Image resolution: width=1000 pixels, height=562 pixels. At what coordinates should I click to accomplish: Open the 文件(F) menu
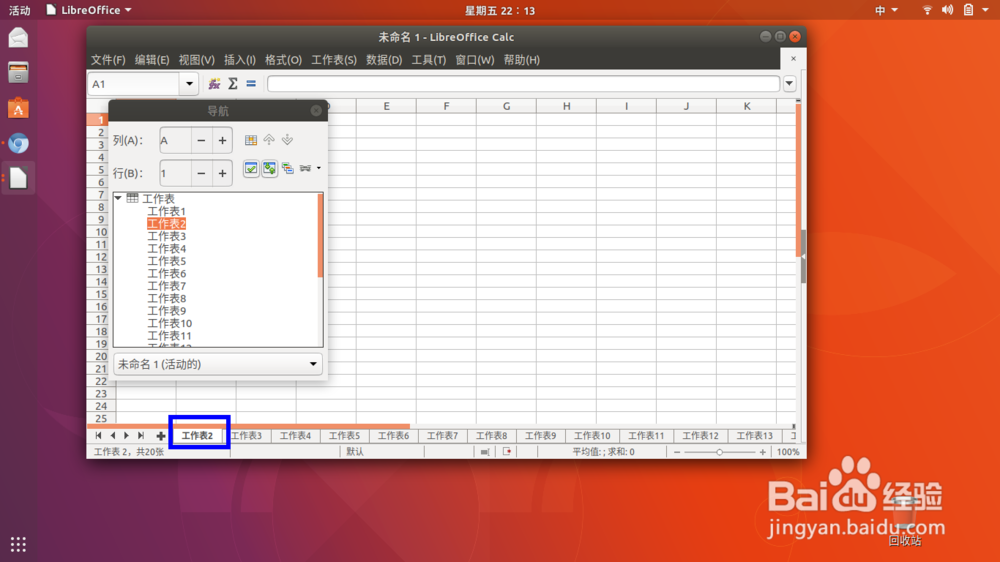[x=108, y=59]
